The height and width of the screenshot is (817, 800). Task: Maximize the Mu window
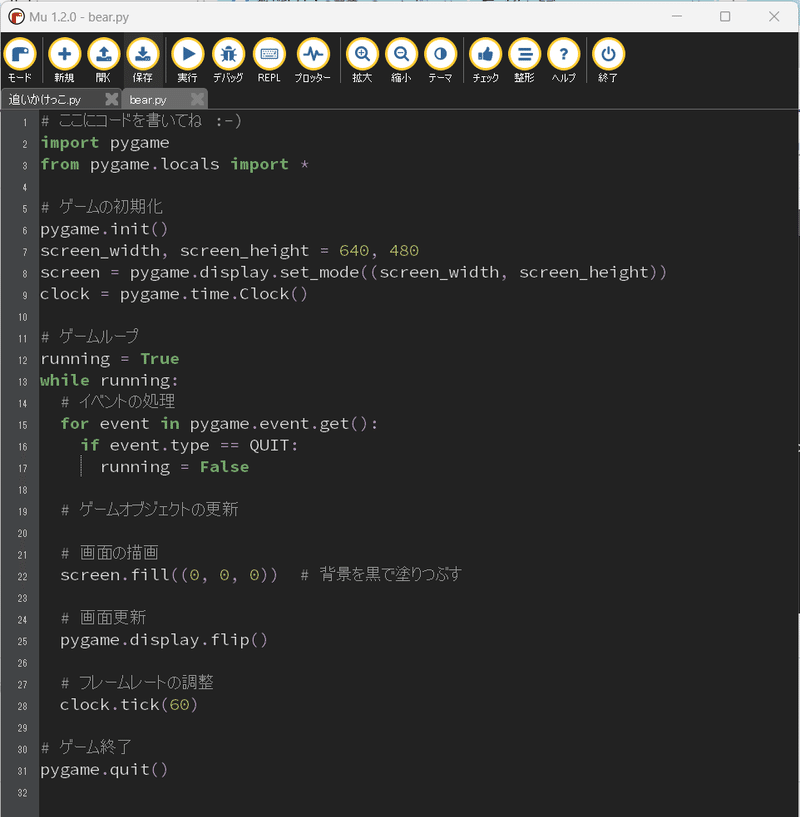tap(725, 17)
